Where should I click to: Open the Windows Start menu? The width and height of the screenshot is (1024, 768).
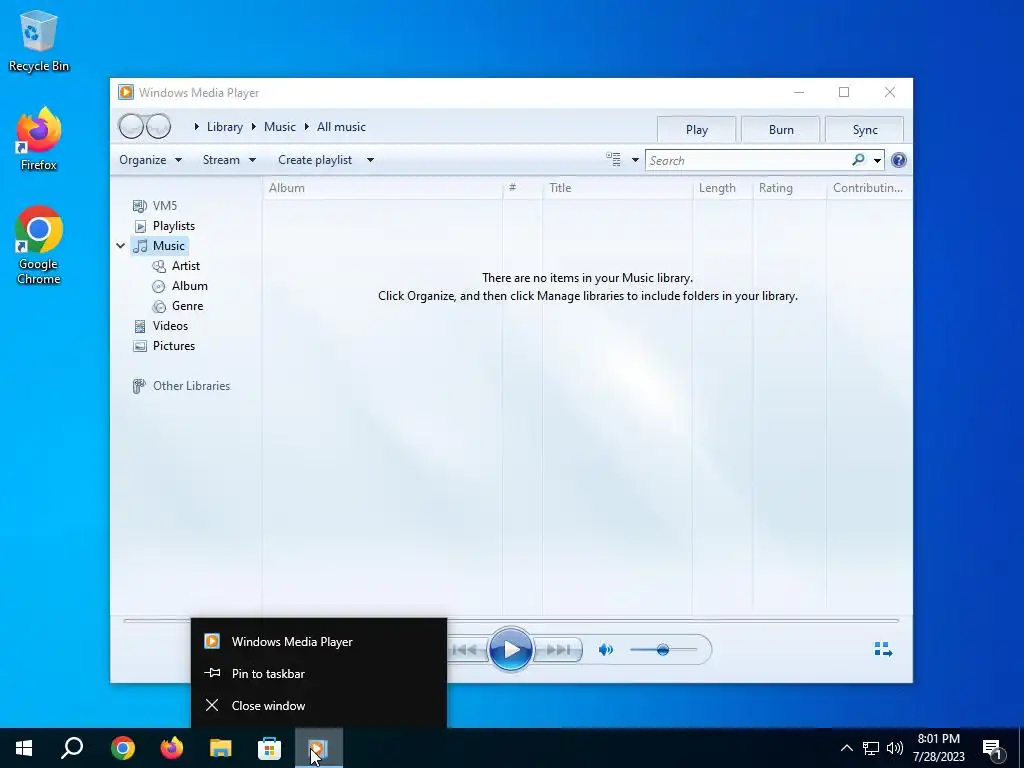24,748
